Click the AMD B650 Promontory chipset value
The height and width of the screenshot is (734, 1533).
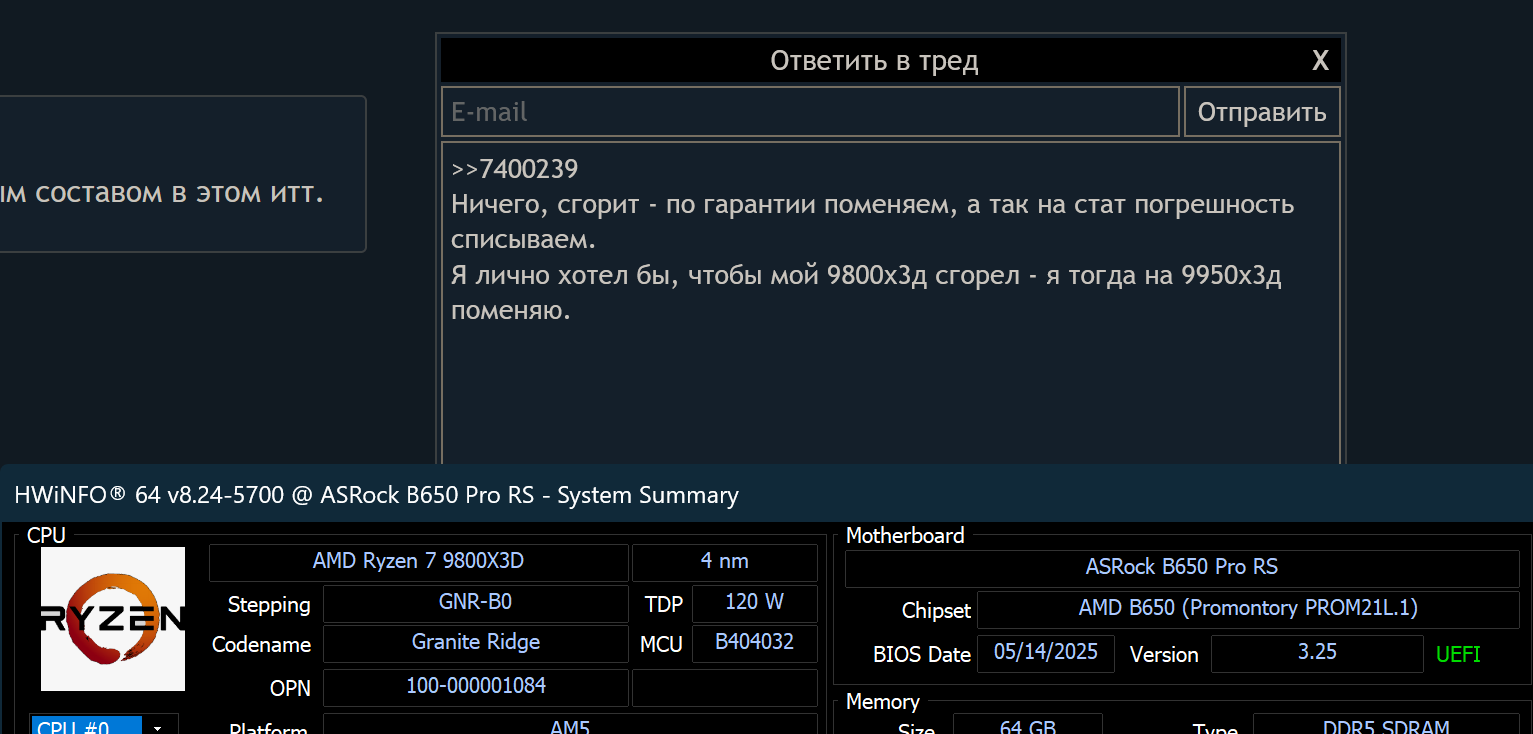(1248, 609)
